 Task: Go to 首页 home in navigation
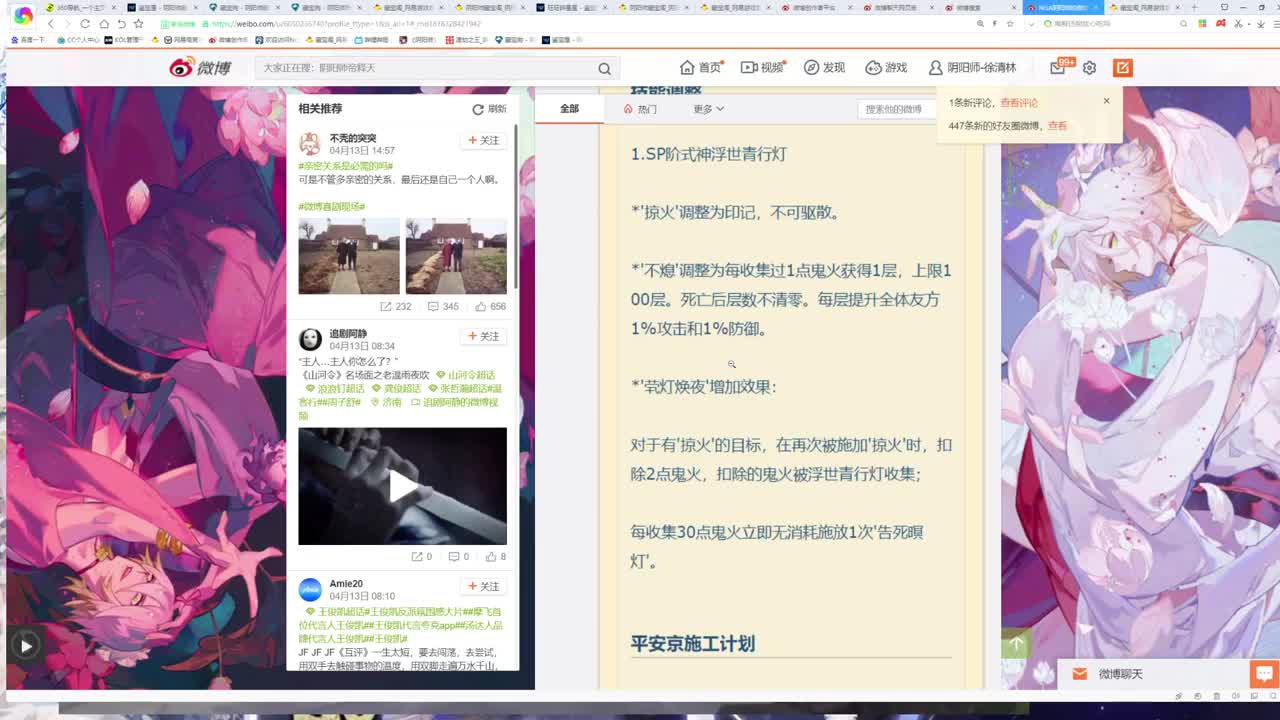click(701, 68)
